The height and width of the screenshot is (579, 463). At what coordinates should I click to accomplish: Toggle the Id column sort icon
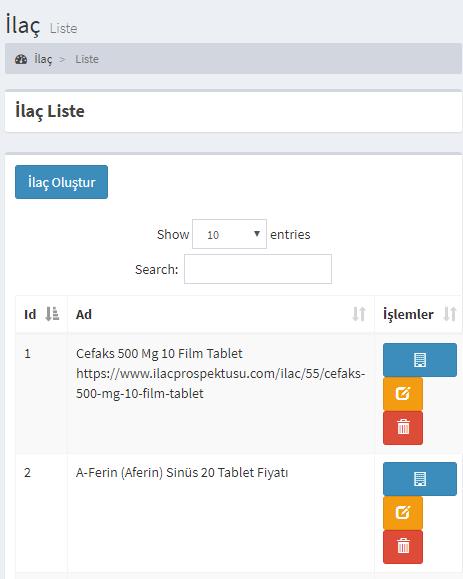click(52, 314)
